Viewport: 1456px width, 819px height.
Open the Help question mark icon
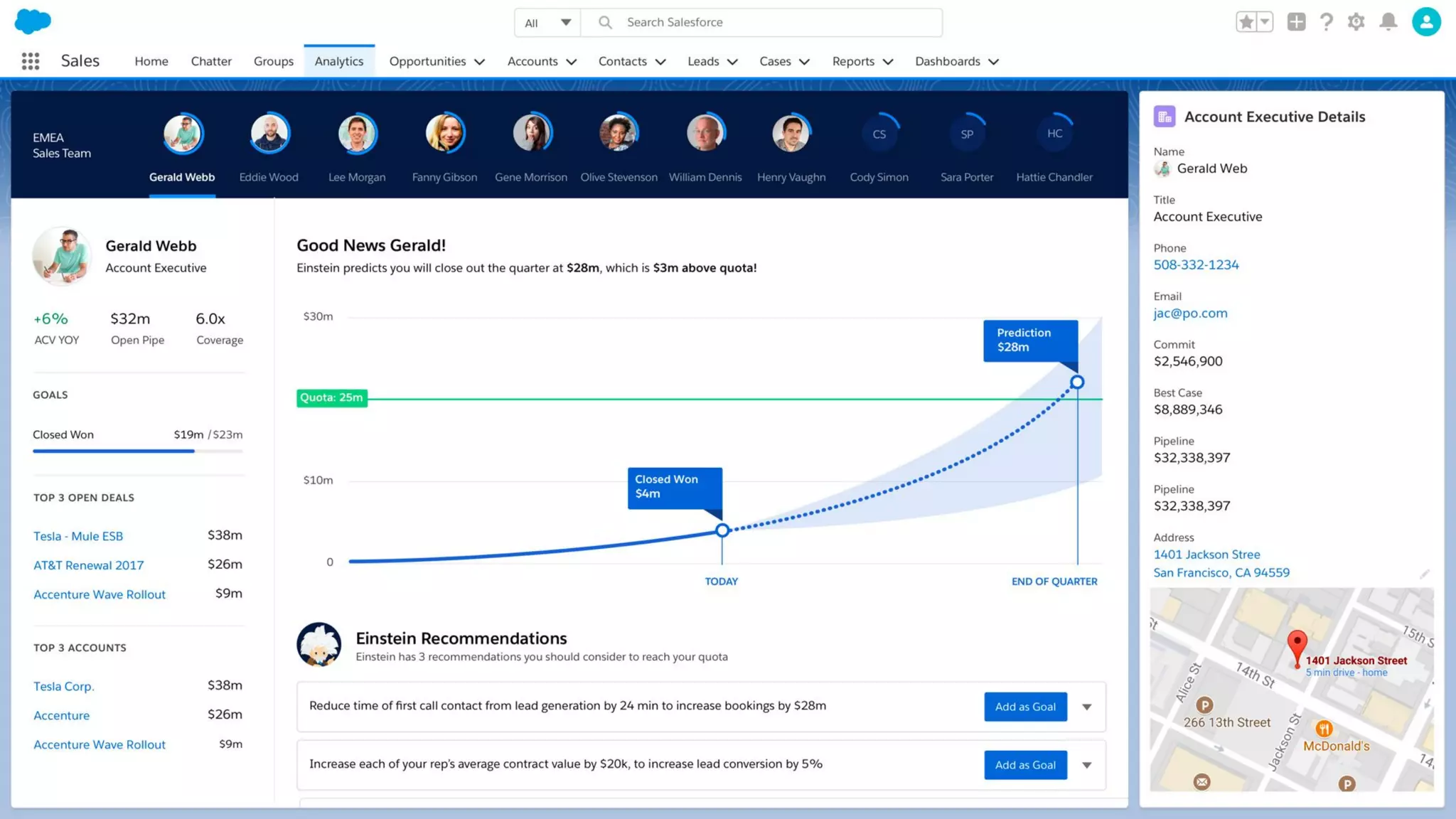click(1326, 22)
